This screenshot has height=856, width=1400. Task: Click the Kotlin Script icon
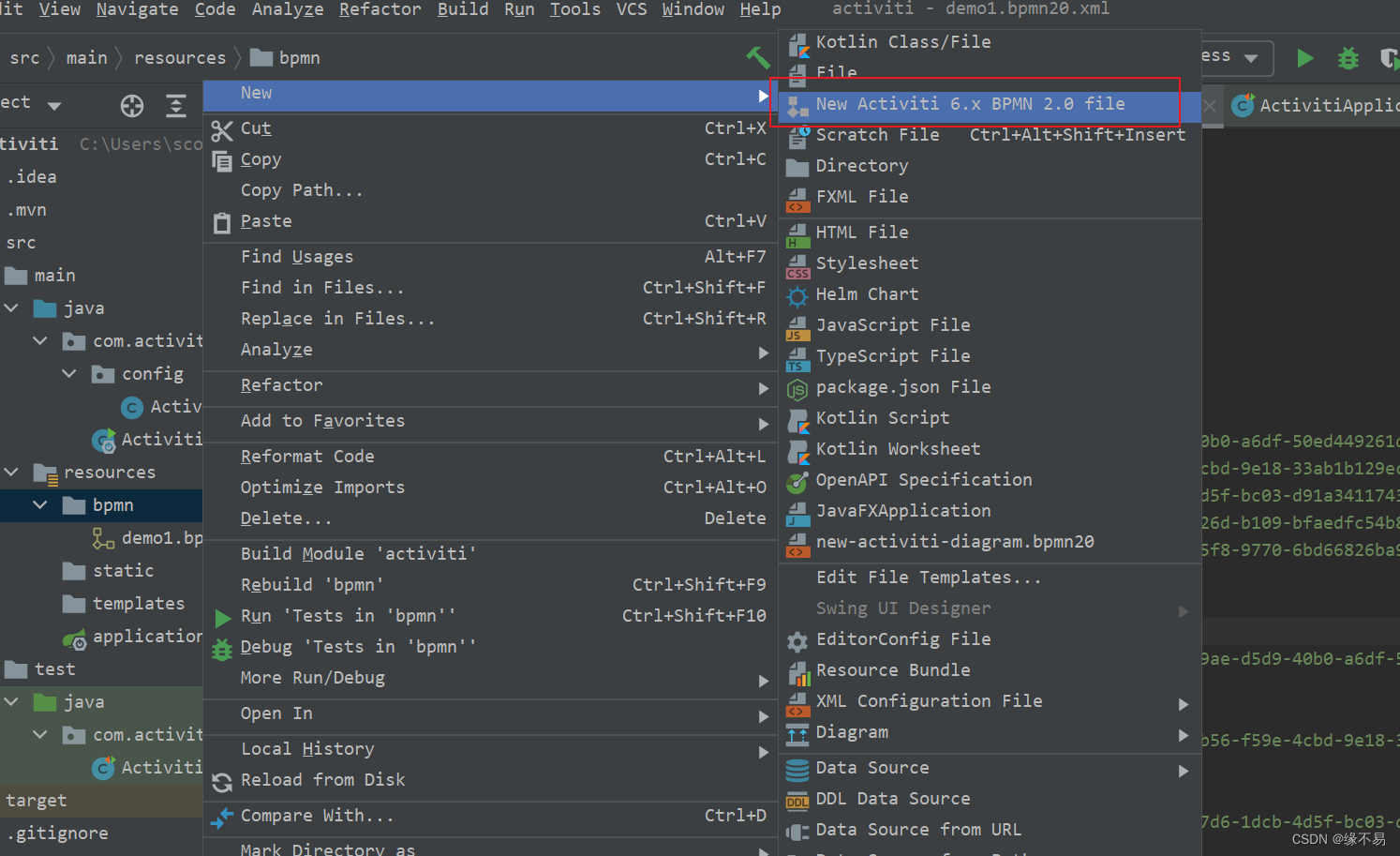coord(797,420)
